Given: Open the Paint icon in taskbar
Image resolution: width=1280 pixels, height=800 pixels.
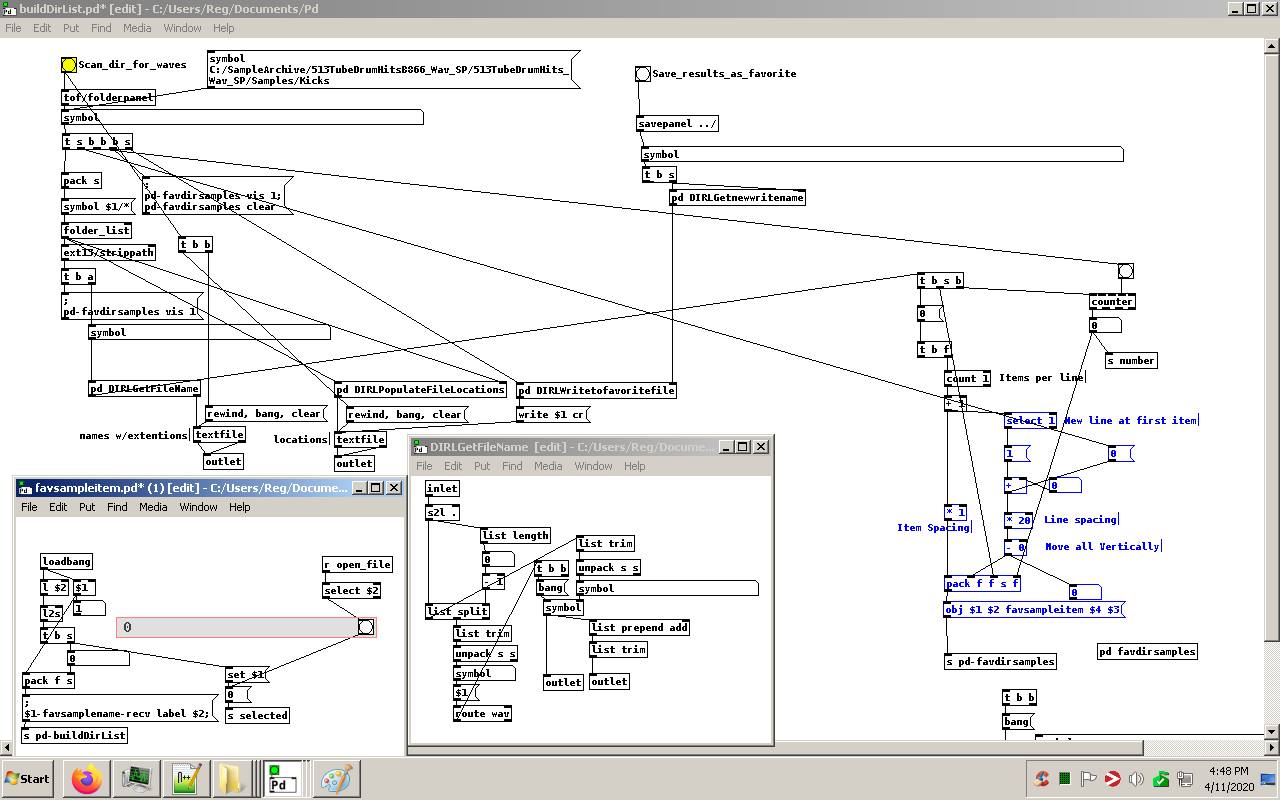Looking at the screenshot, I should pos(336,779).
